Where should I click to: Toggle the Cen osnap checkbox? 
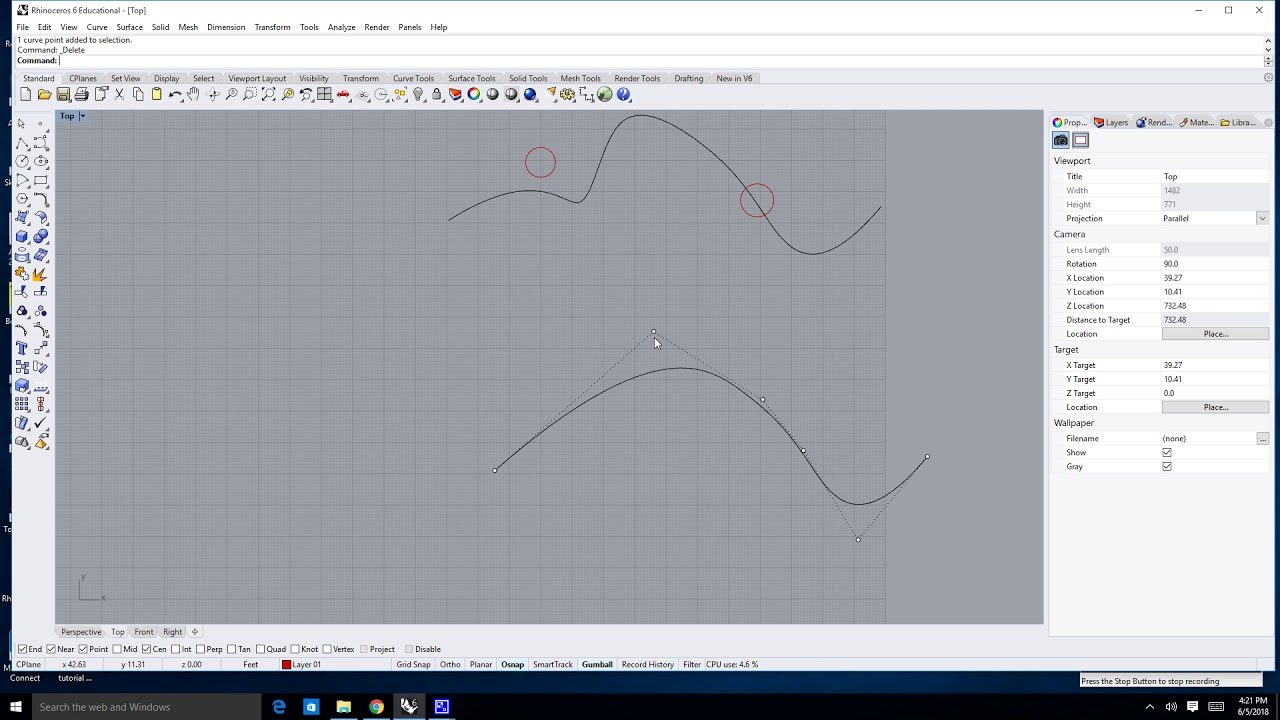pos(146,649)
